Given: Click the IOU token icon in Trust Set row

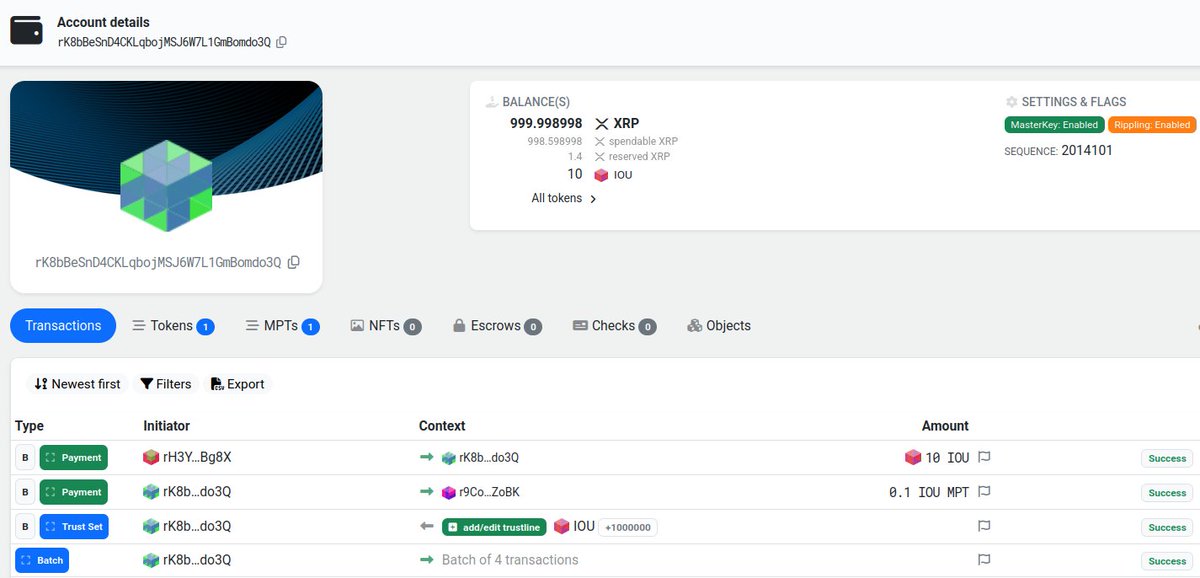Looking at the screenshot, I should (x=562, y=526).
